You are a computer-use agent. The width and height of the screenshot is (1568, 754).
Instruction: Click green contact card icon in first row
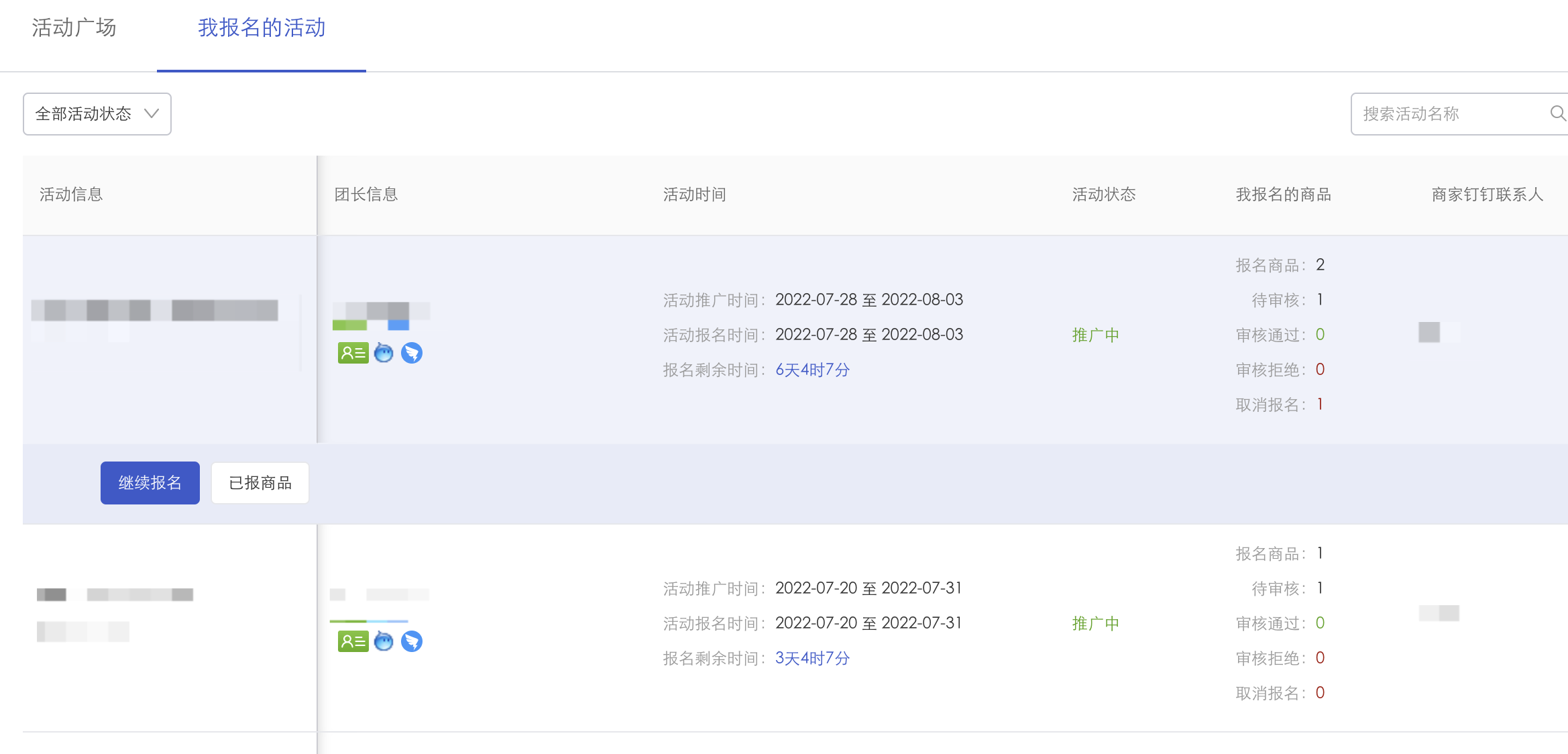coord(353,353)
